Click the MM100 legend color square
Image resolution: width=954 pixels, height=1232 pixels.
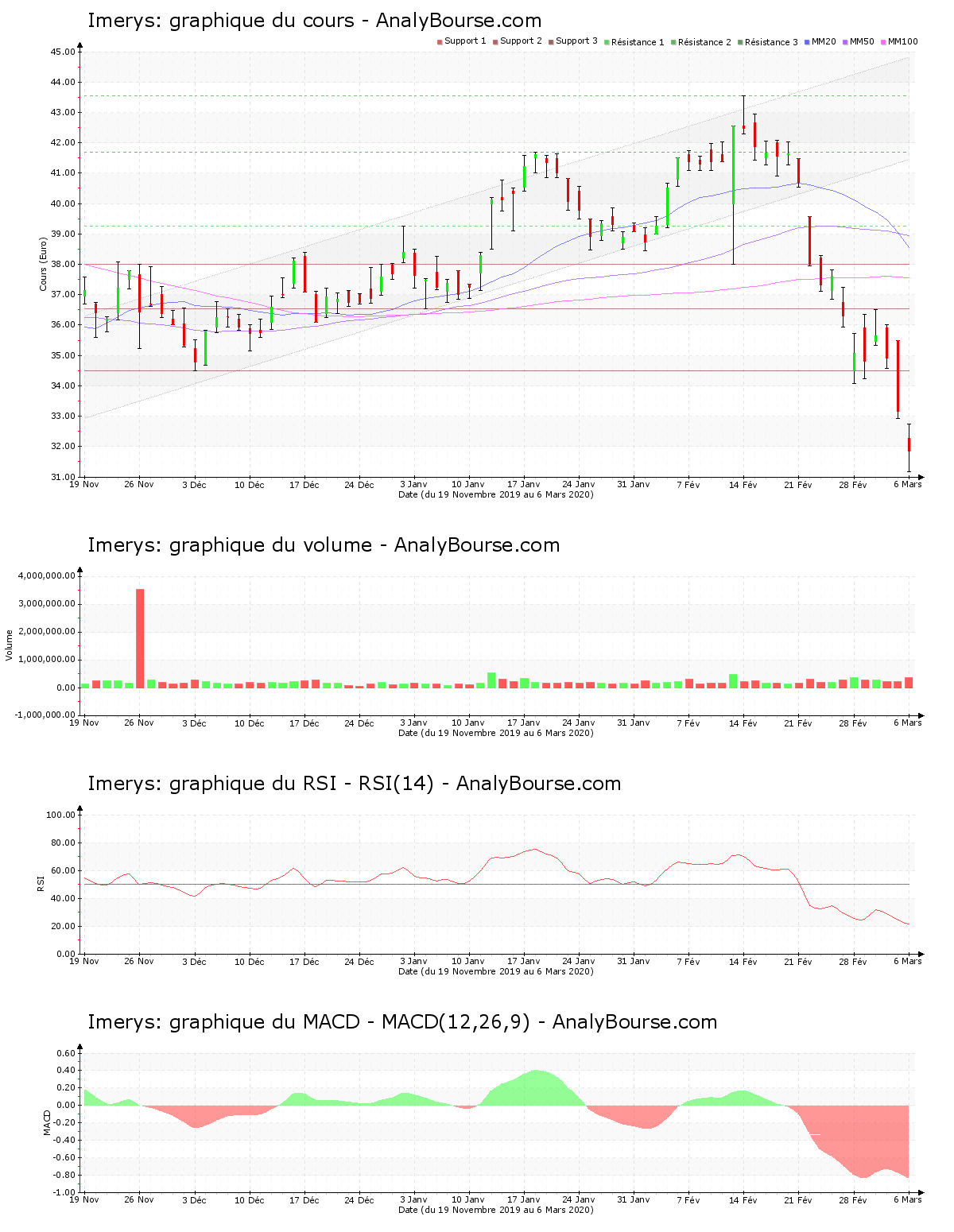pos(883,42)
